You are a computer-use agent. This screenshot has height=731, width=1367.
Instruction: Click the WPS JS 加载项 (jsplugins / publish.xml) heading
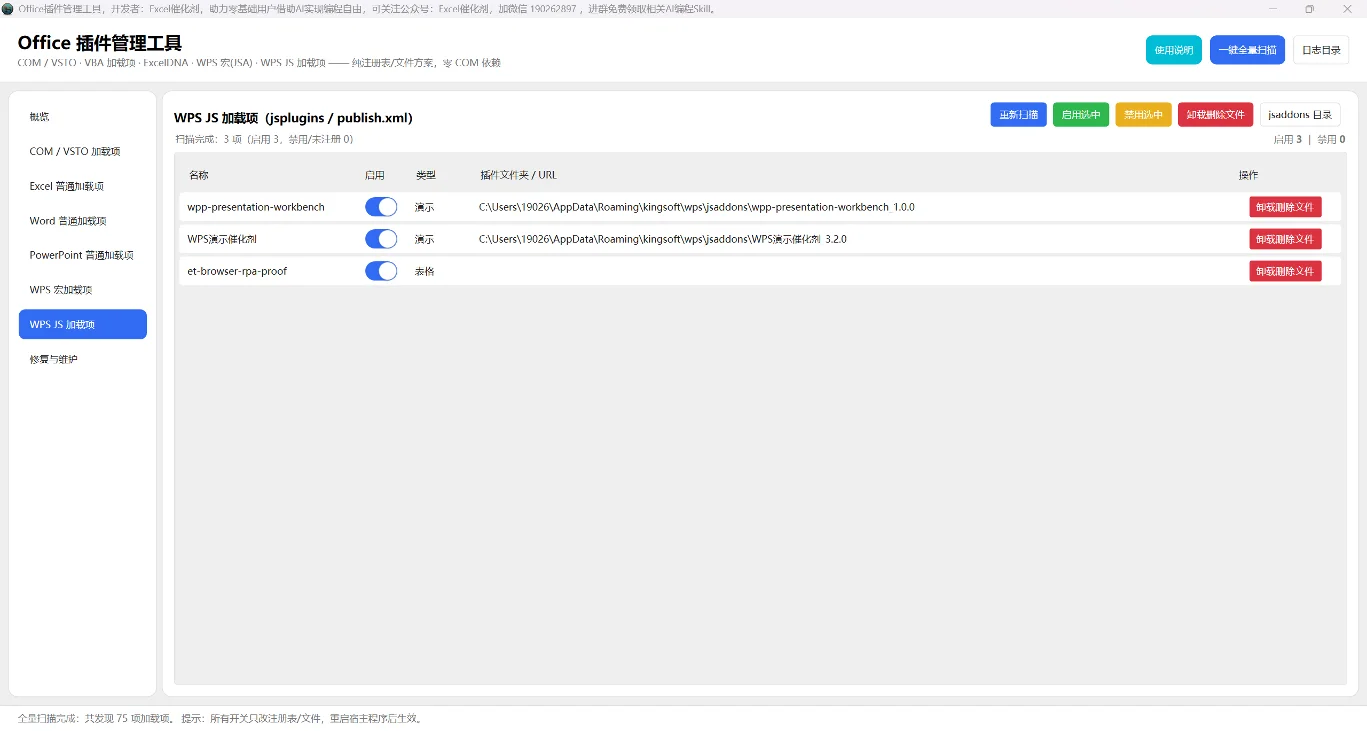[x=293, y=117]
